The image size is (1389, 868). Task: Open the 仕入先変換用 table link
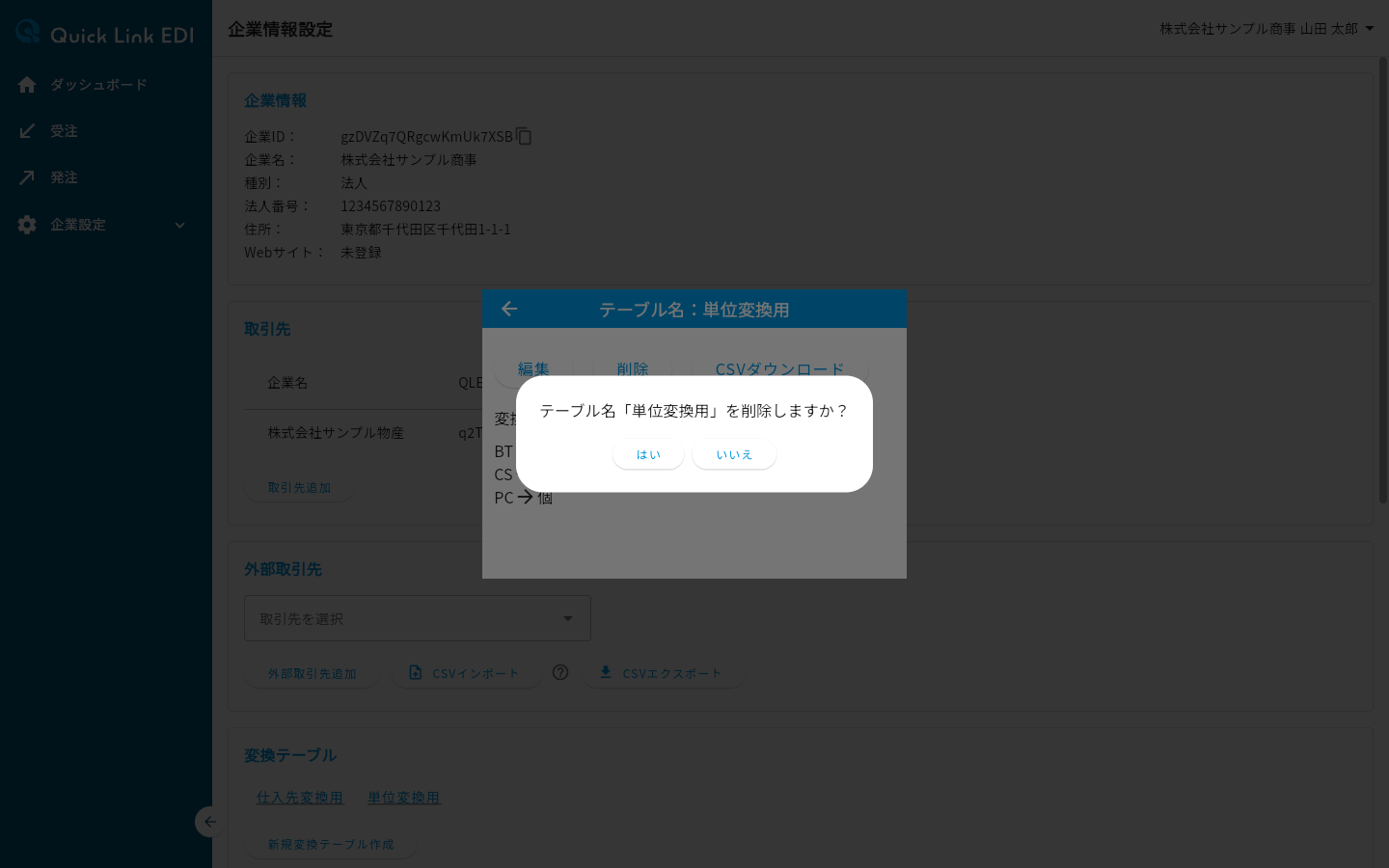300,798
